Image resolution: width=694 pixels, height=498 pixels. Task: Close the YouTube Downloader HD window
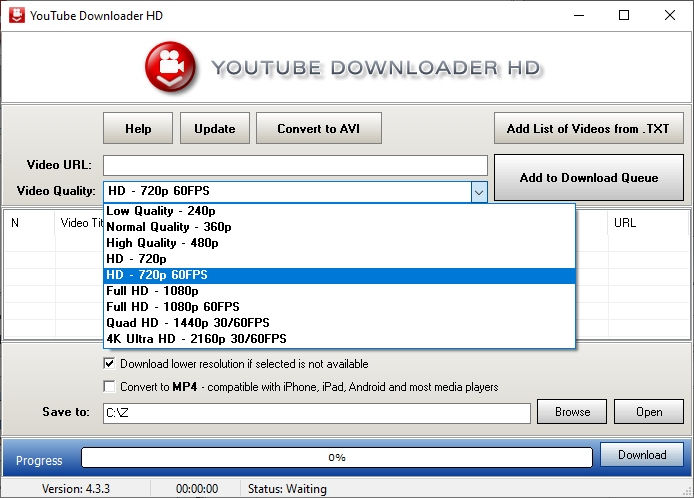[x=670, y=15]
